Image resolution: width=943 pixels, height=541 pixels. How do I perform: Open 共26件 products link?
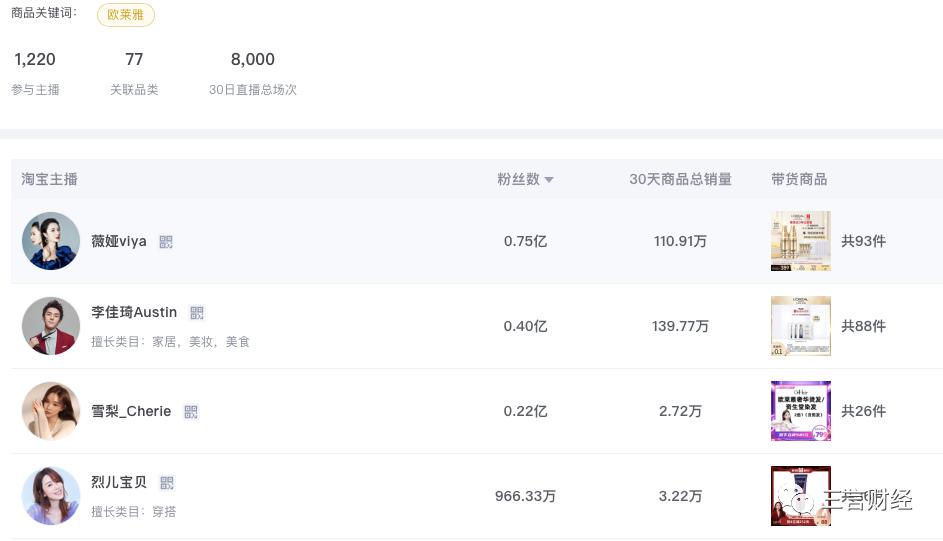(x=863, y=411)
